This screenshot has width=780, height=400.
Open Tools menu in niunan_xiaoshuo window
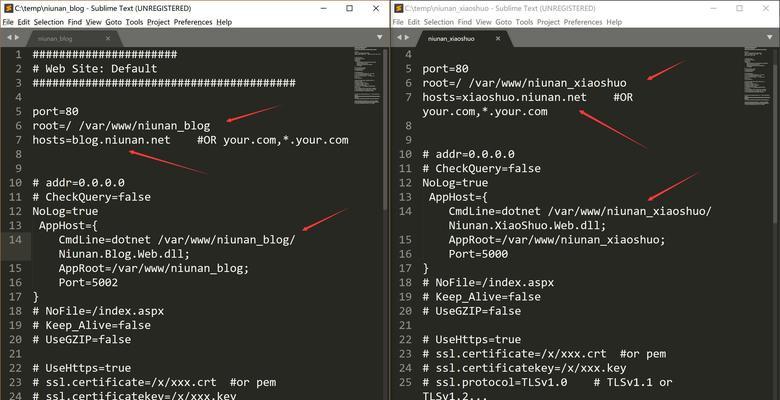pos(524,22)
